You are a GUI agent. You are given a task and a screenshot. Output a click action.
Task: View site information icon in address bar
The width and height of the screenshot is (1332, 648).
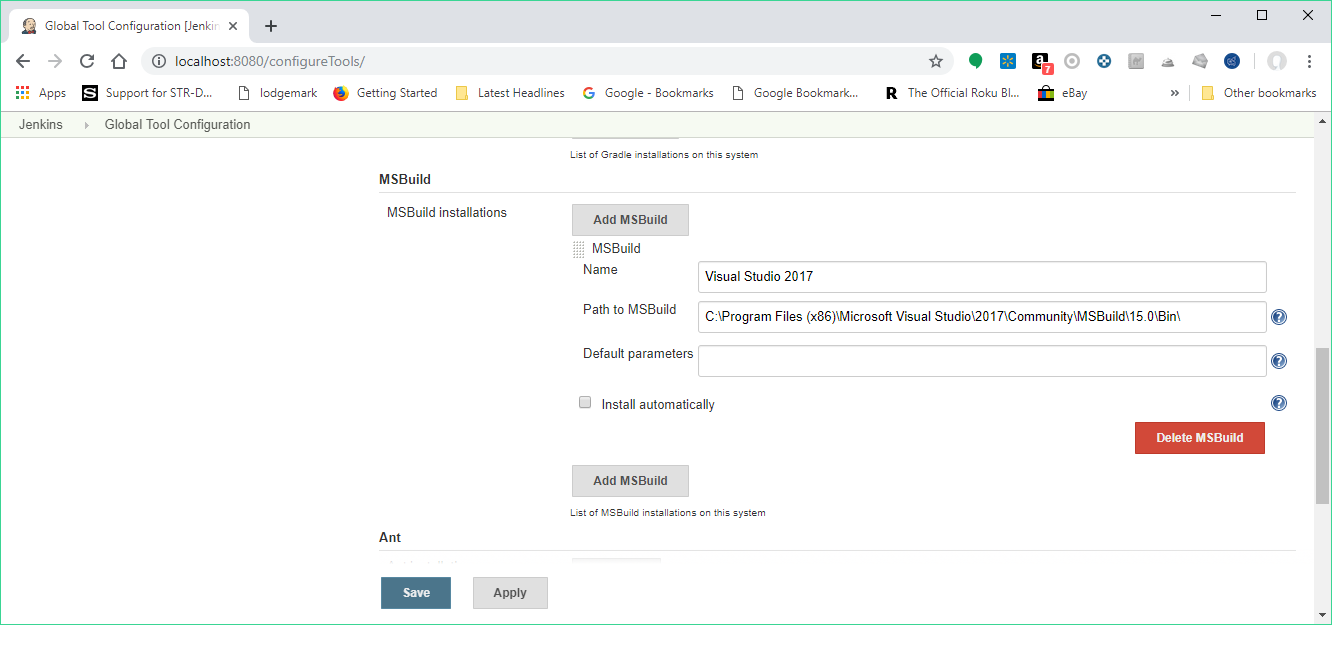point(158,61)
